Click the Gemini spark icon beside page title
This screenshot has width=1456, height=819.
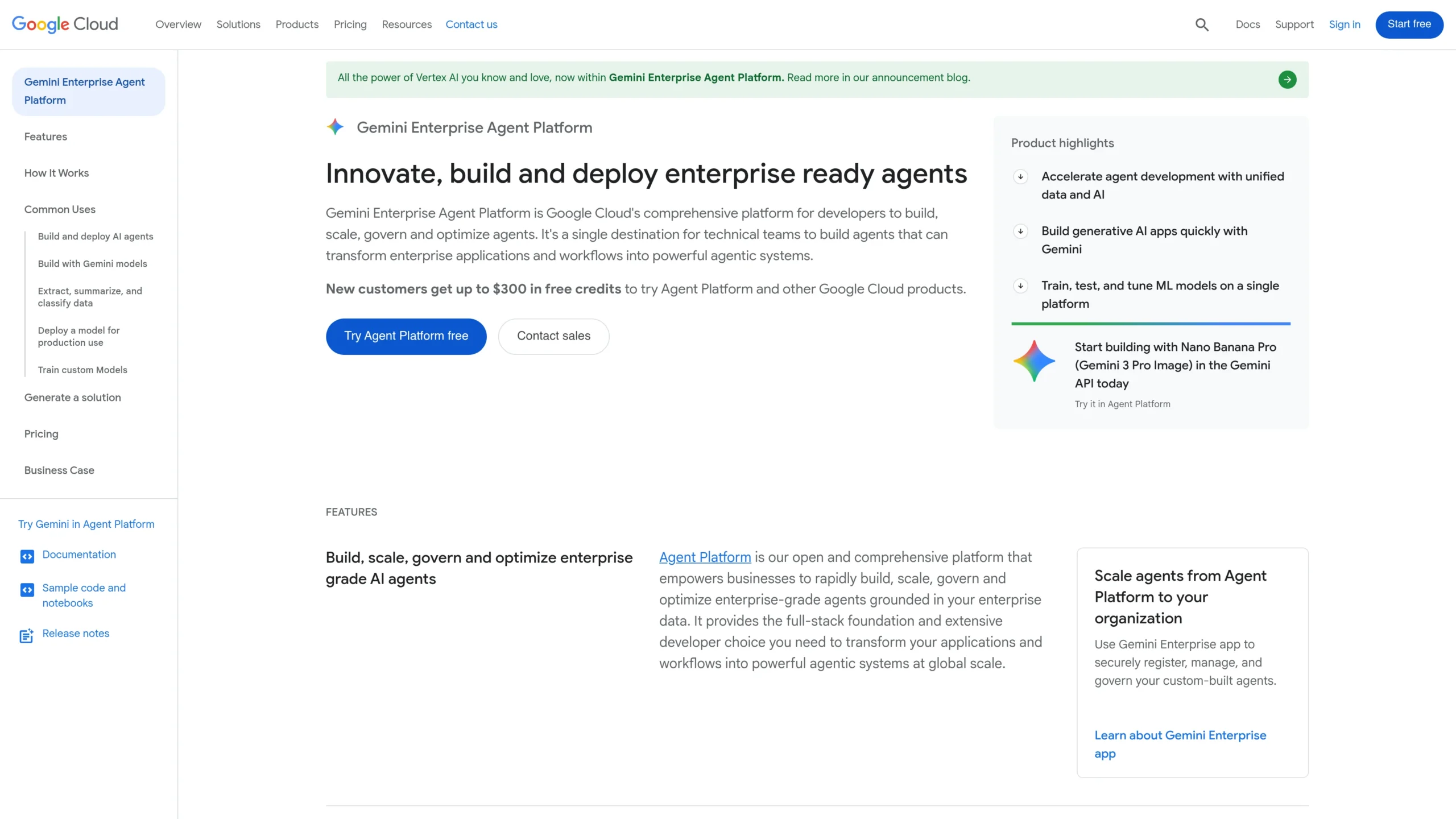coord(336,127)
